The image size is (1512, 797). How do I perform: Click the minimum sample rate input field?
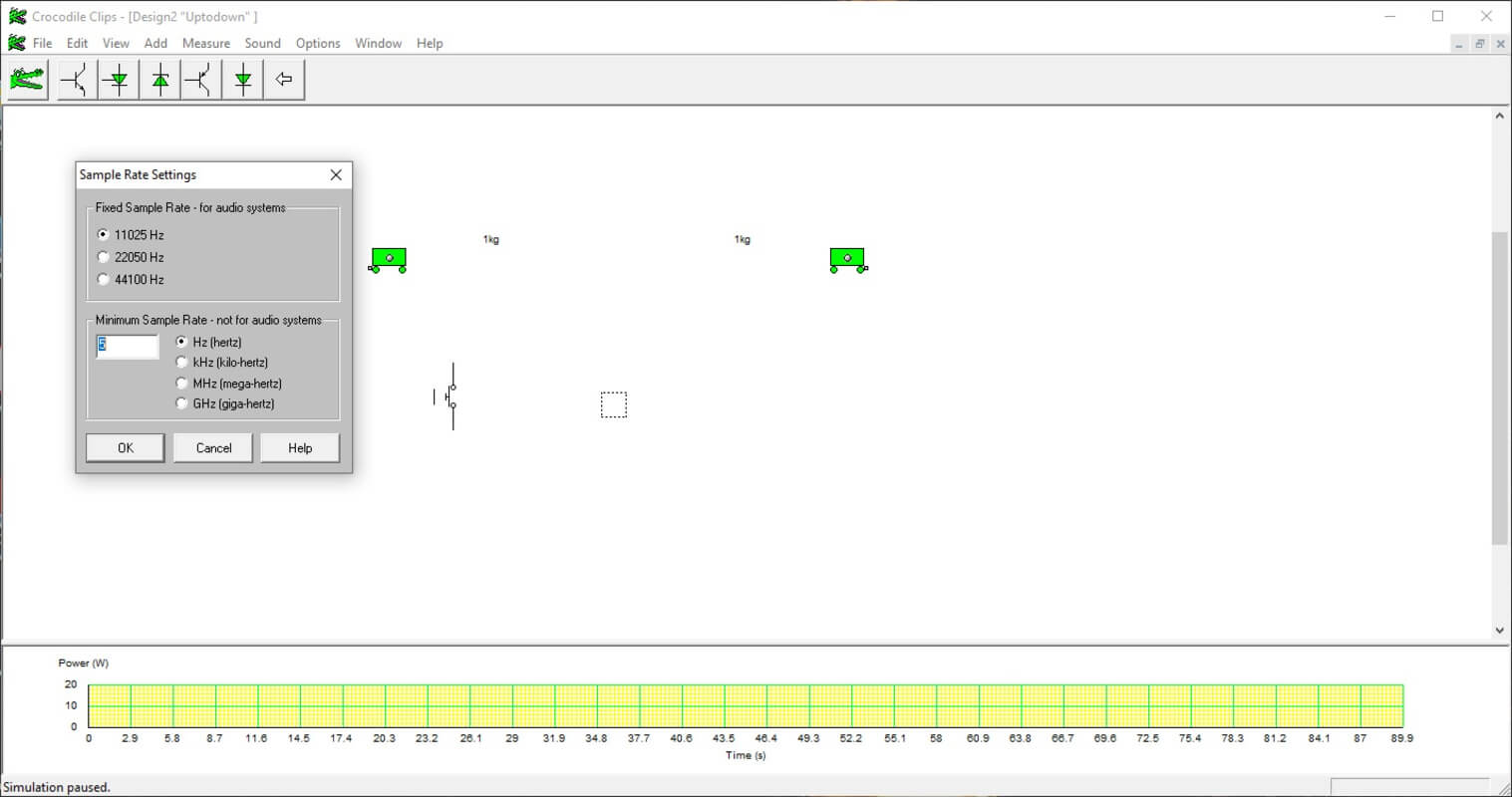click(x=128, y=346)
